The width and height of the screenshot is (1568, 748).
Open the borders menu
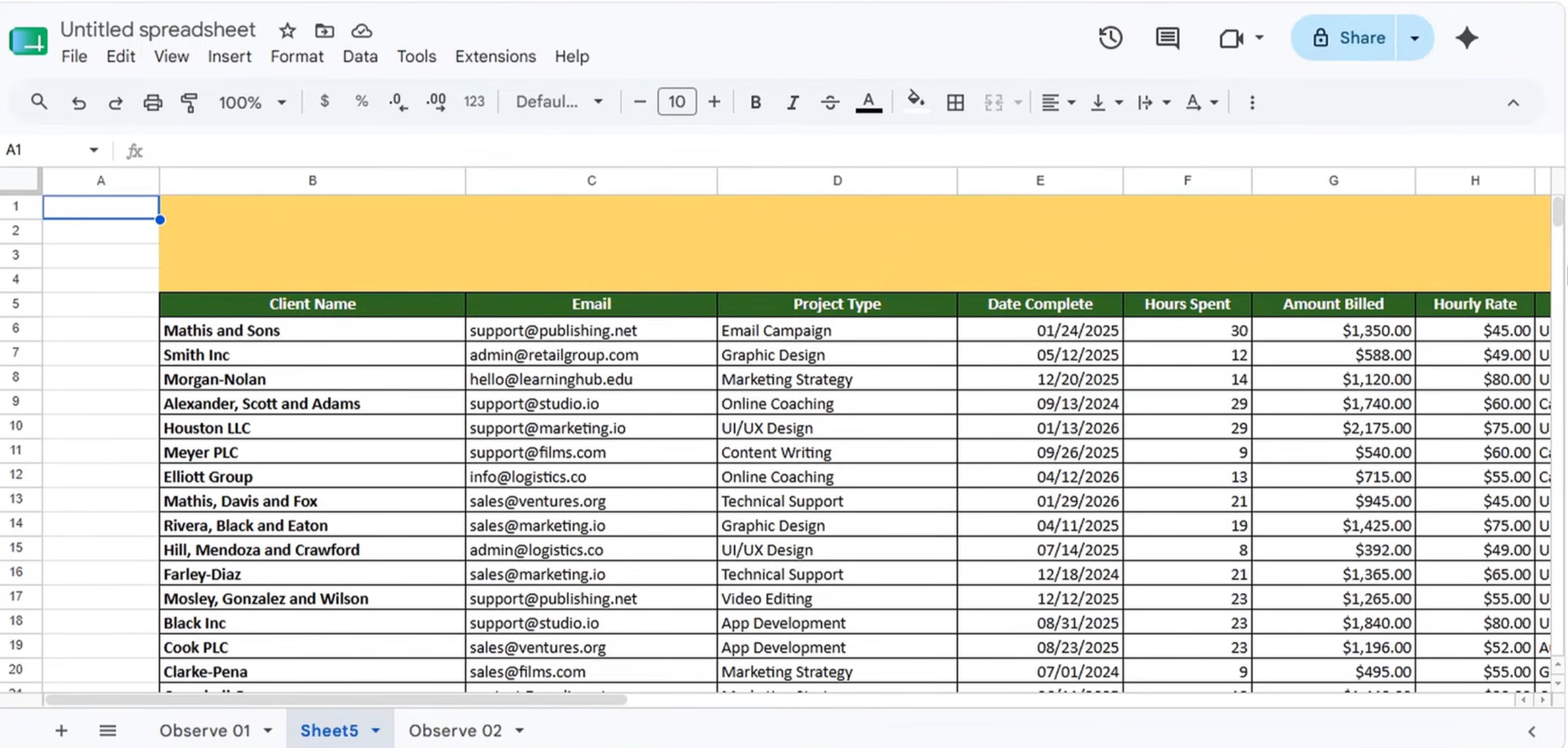[955, 102]
